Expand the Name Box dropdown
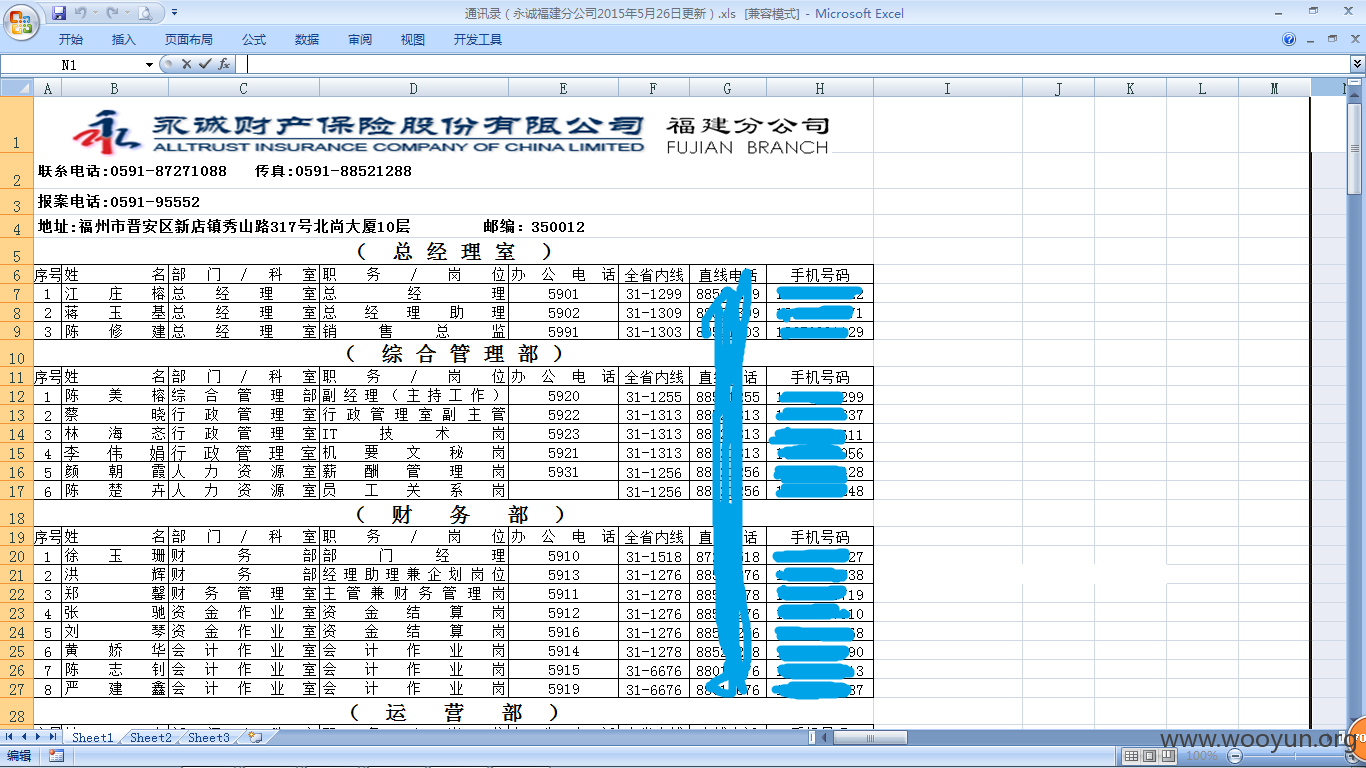Viewport: 1366px width, 768px height. [150, 64]
